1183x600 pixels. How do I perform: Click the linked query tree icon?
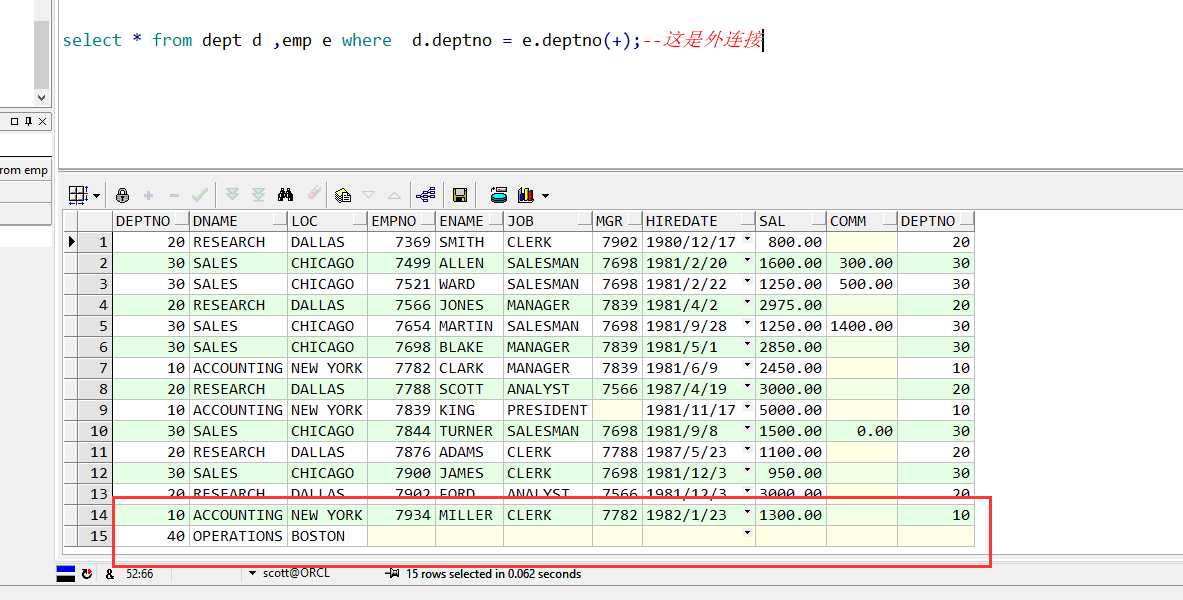click(426, 195)
